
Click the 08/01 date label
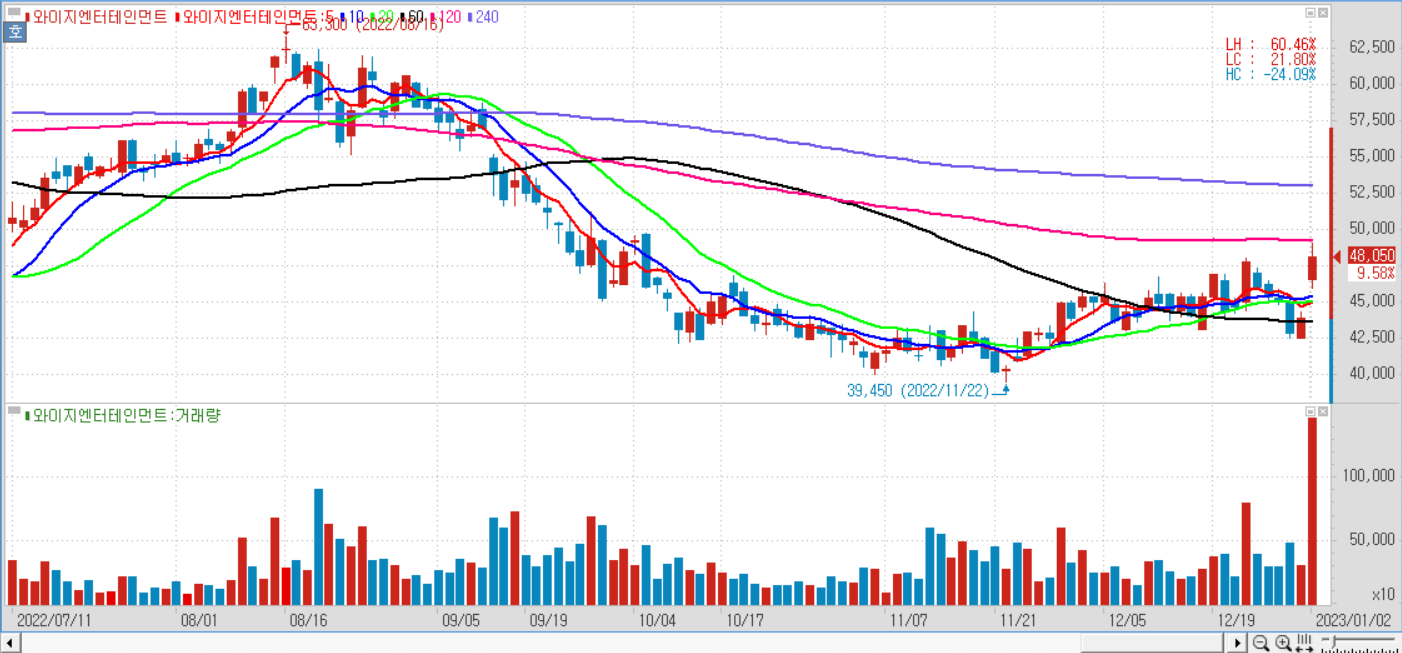(x=199, y=620)
